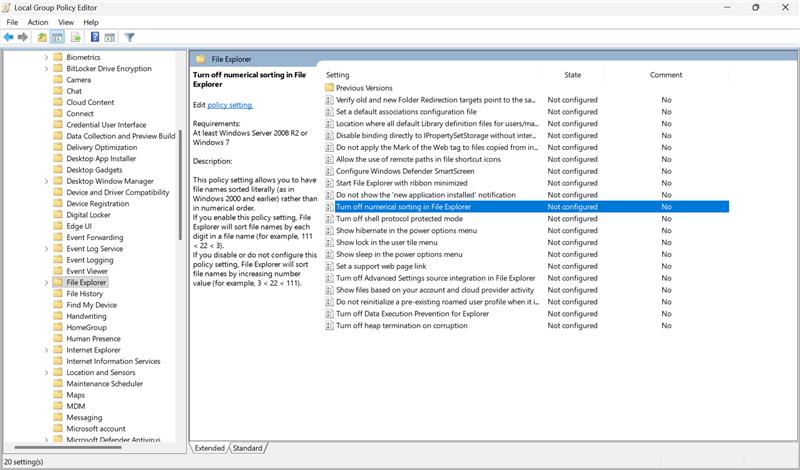This screenshot has height=470, width=800.
Task: Click Not configured state of Show files based on account
Action: [x=572, y=290]
